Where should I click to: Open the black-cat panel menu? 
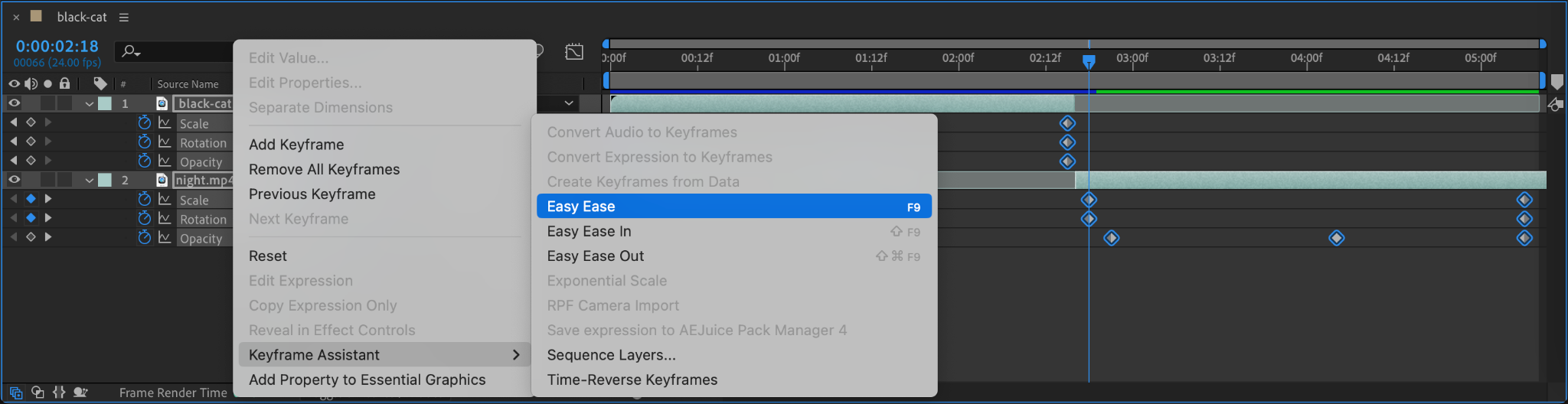(x=124, y=17)
